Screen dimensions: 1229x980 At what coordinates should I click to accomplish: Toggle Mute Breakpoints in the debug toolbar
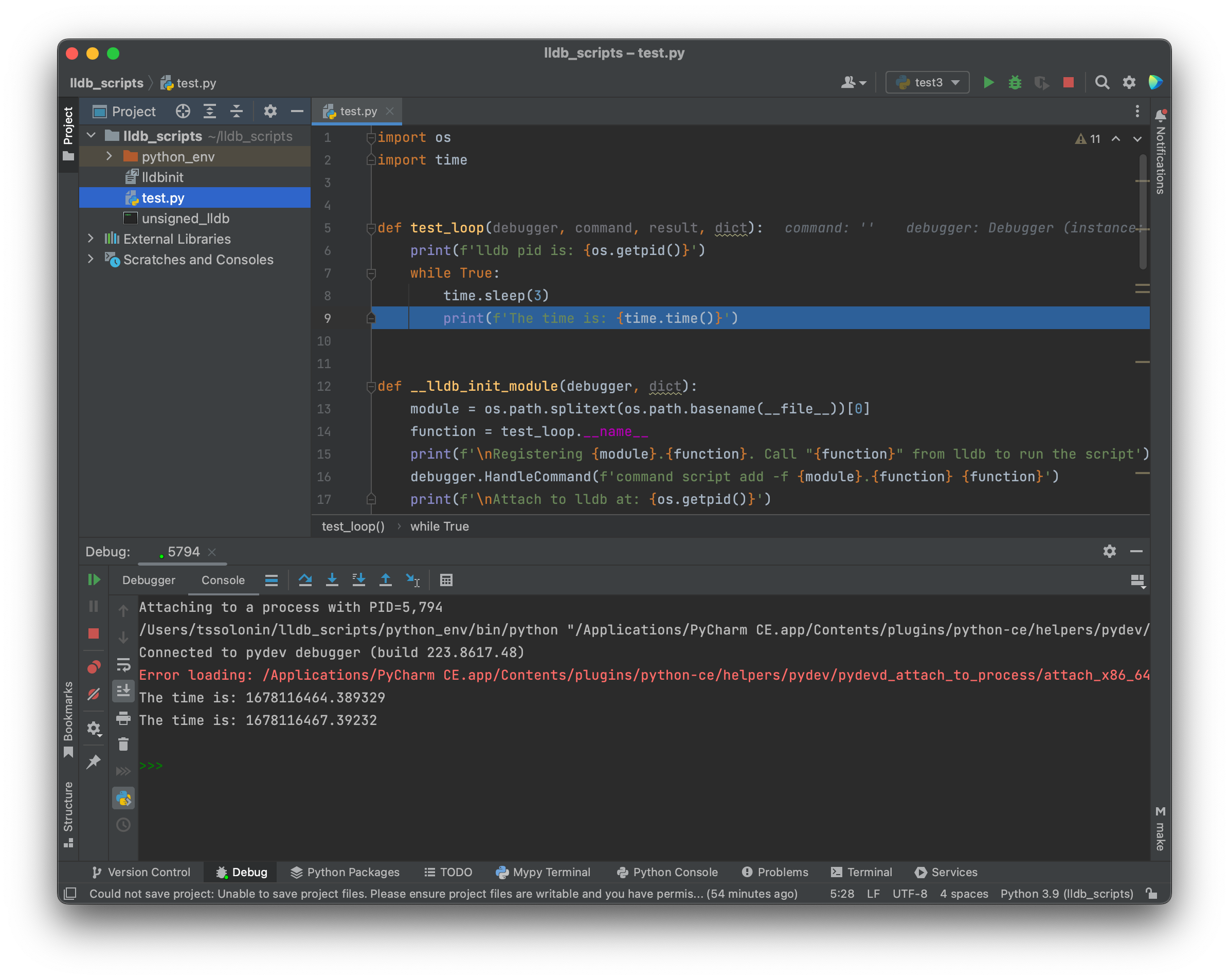click(94, 694)
